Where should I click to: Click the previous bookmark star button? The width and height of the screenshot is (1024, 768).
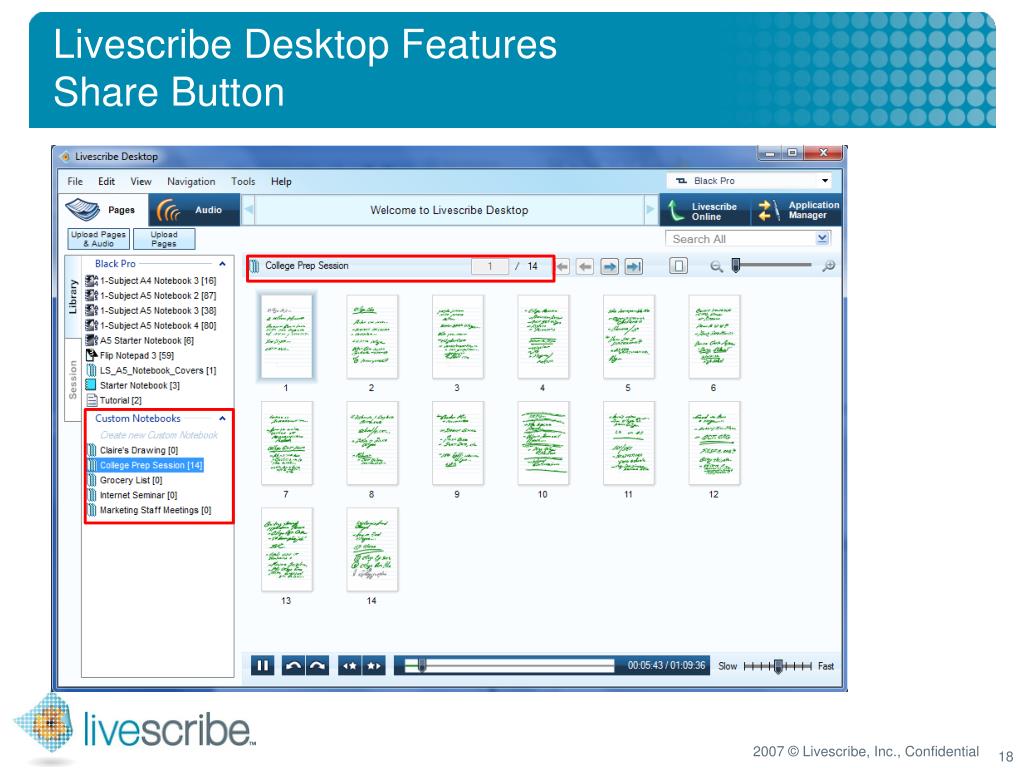(349, 665)
